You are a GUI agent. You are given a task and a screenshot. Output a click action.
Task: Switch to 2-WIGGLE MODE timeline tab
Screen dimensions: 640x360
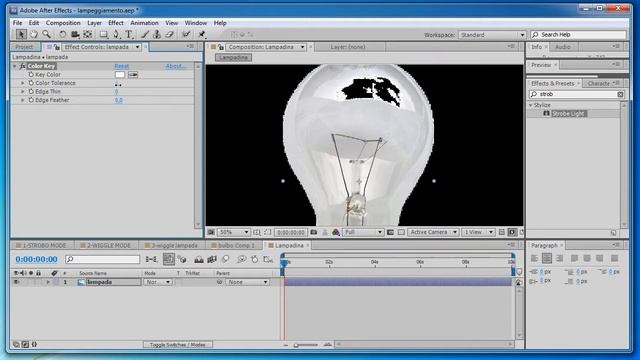tap(108, 246)
